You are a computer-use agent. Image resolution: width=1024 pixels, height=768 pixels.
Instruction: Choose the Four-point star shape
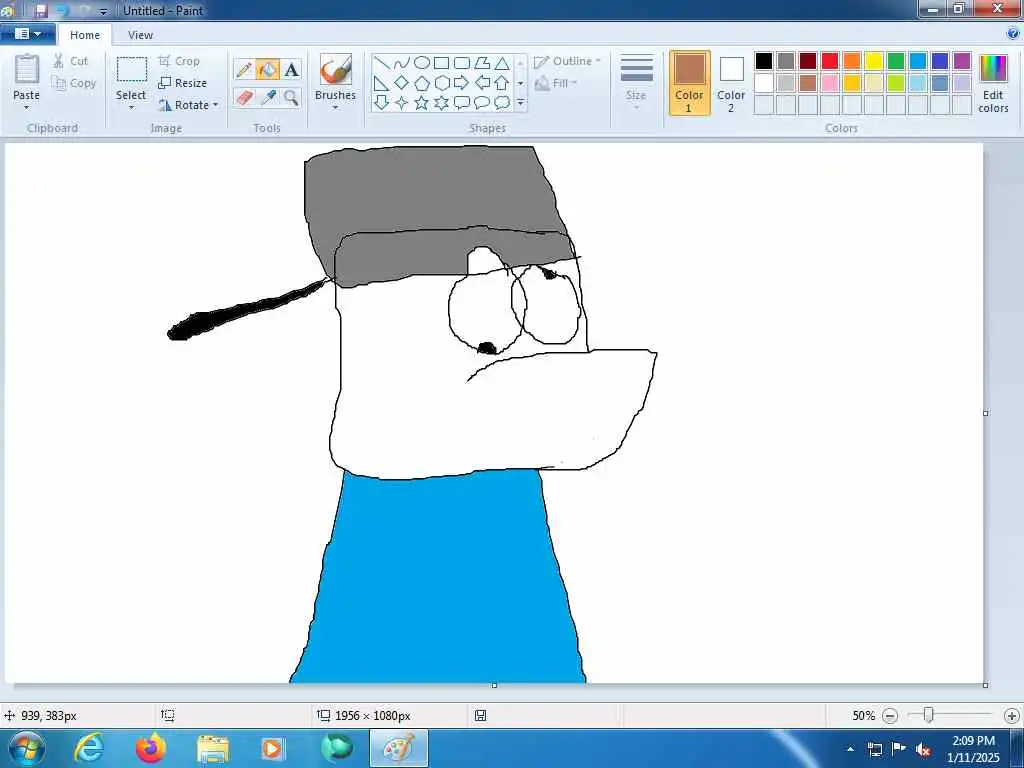pos(402,103)
